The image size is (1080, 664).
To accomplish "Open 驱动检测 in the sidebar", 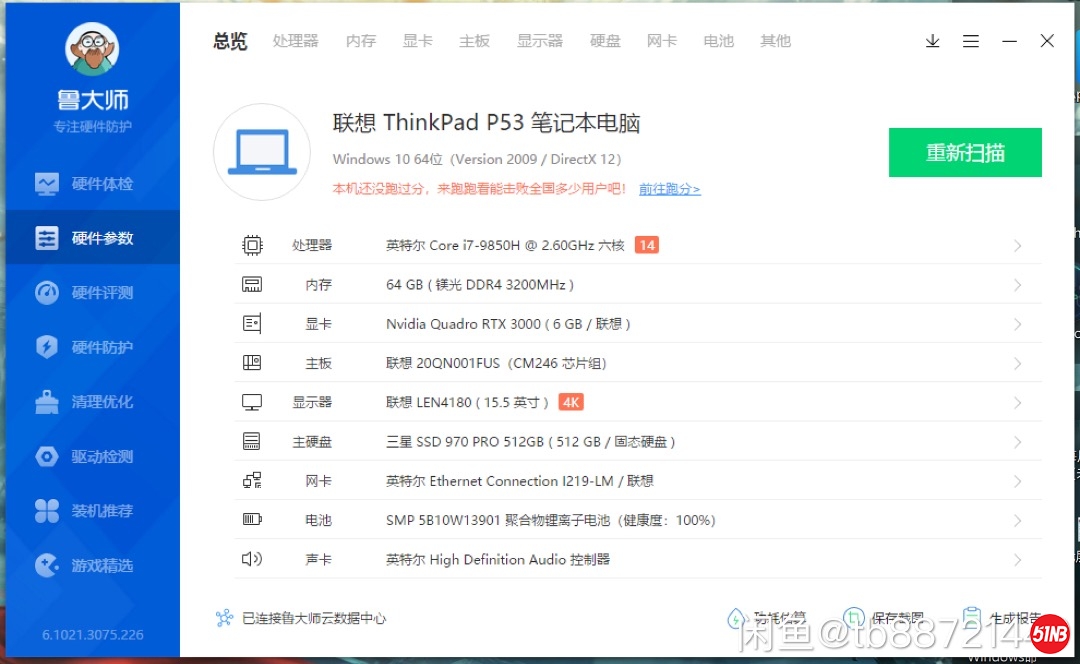I will point(92,457).
